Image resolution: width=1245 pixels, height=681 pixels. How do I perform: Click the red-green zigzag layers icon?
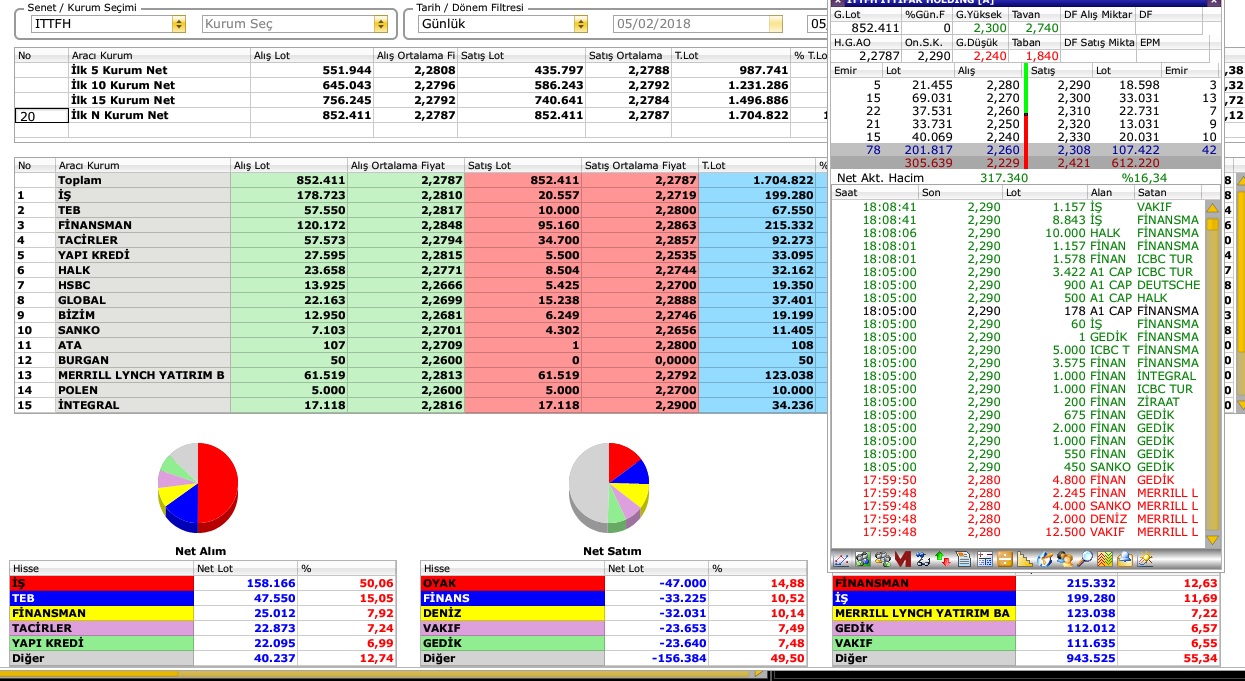1105,559
